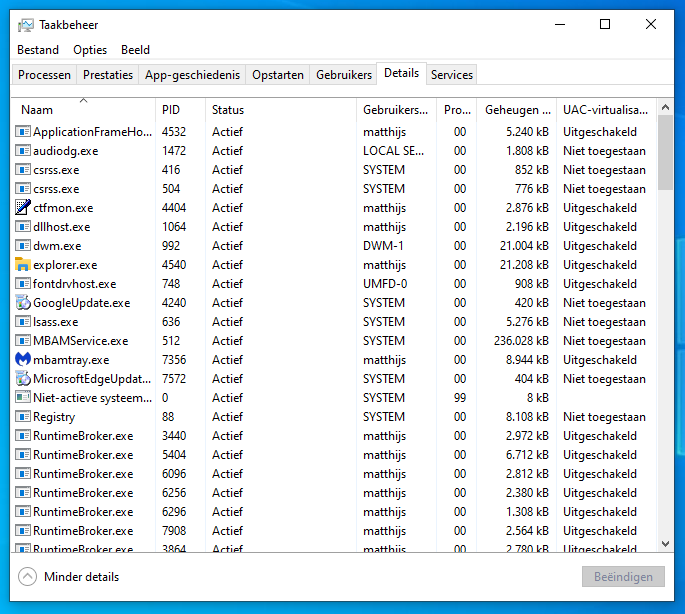The height and width of the screenshot is (614, 685).
Task: Click the Taakbeheer title bar icon
Action: pyautogui.click(x=26, y=25)
